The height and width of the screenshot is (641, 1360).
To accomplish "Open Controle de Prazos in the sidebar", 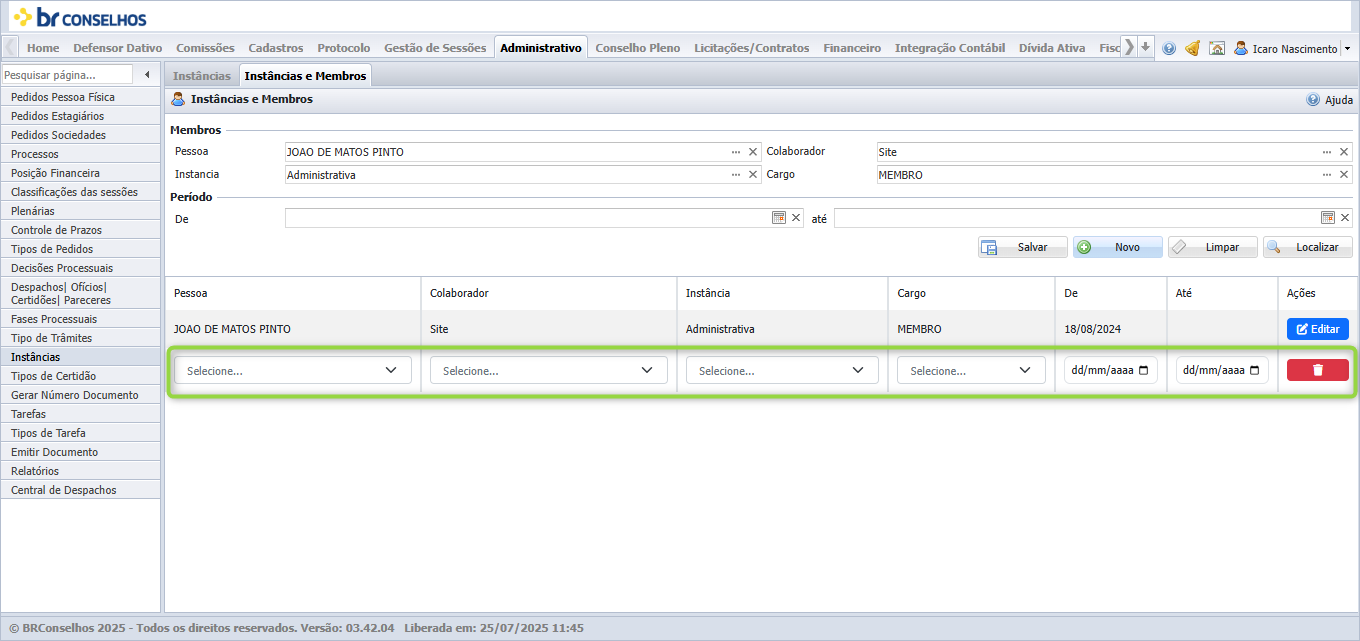I will click(x=80, y=230).
